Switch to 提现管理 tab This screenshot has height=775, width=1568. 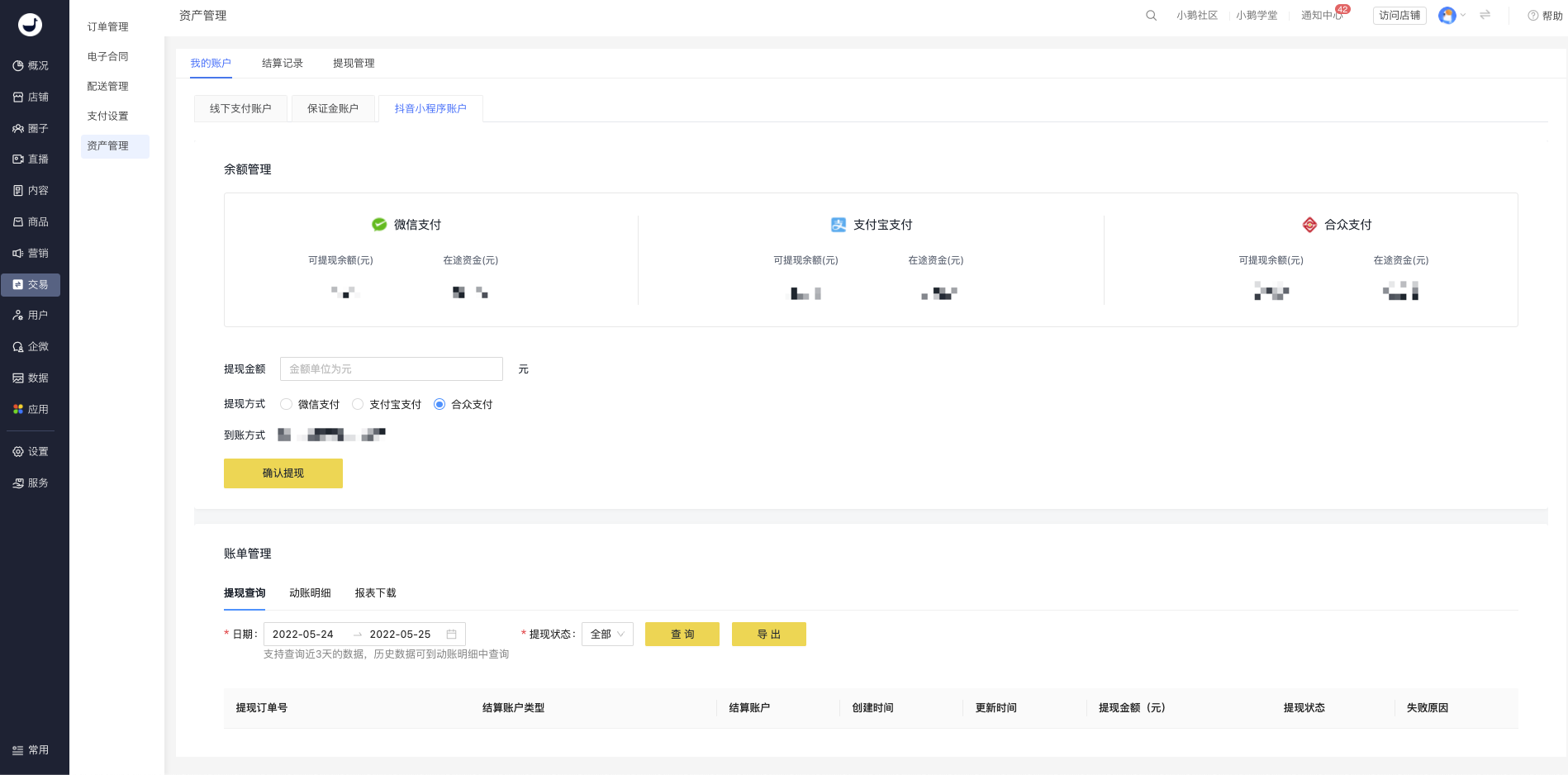click(x=354, y=63)
